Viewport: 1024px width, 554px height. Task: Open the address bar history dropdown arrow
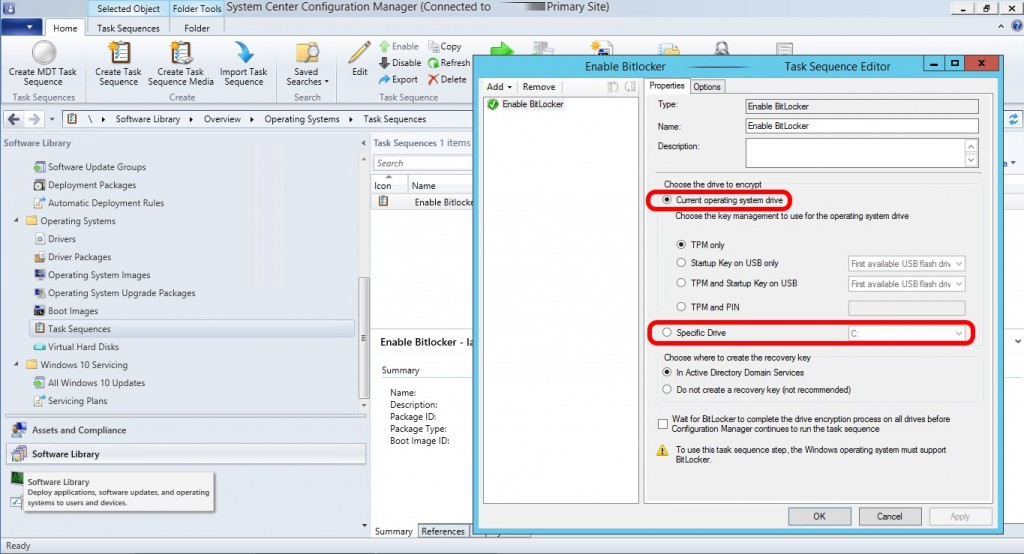click(x=52, y=119)
